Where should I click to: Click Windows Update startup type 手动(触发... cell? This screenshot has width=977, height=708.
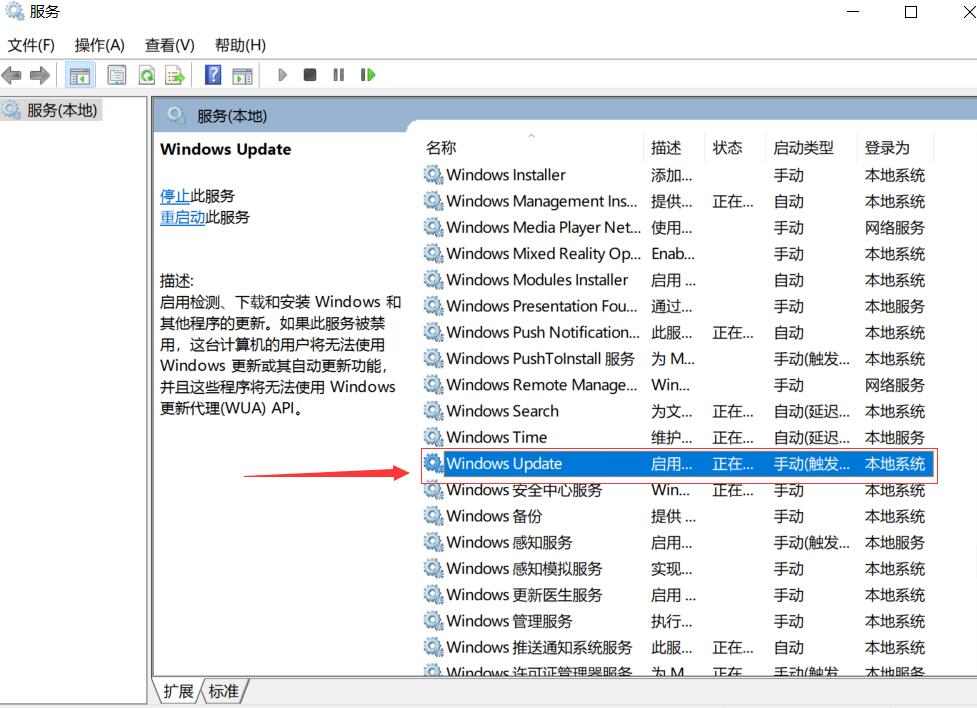[x=811, y=464]
